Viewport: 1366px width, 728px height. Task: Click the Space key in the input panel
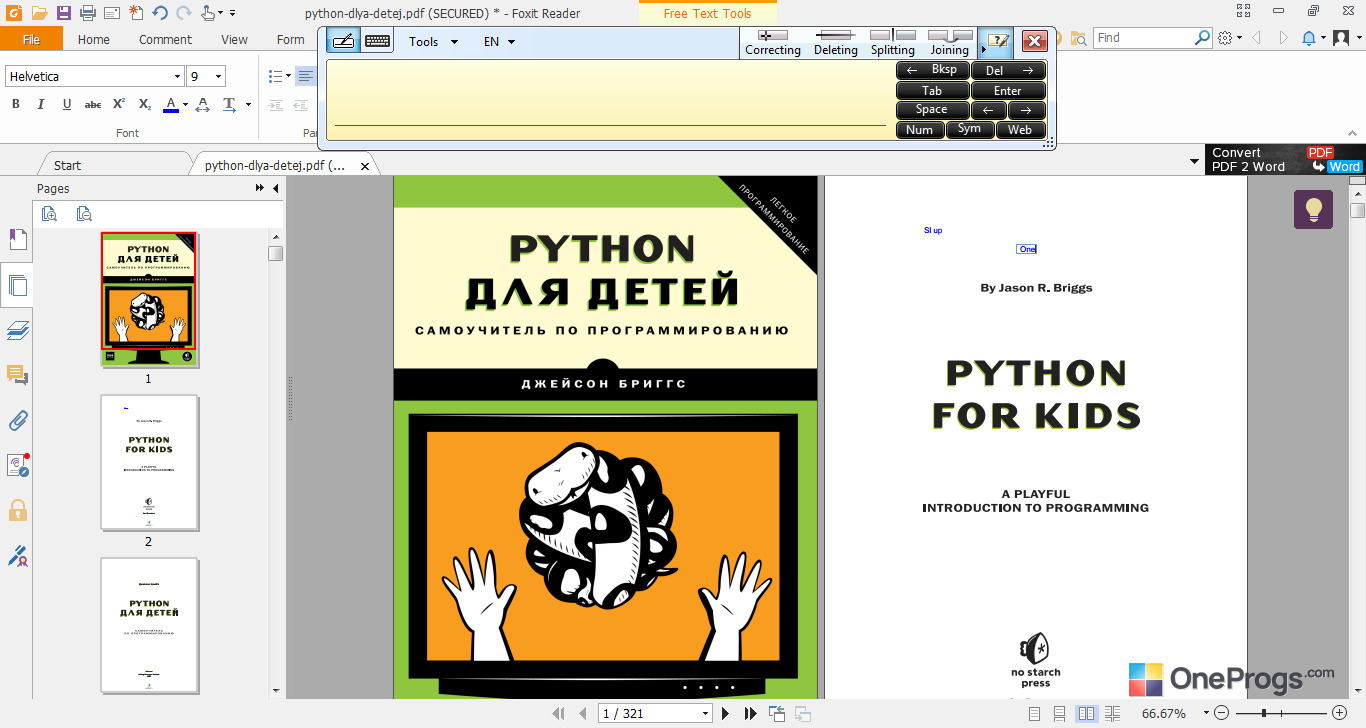click(x=932, y=110)
